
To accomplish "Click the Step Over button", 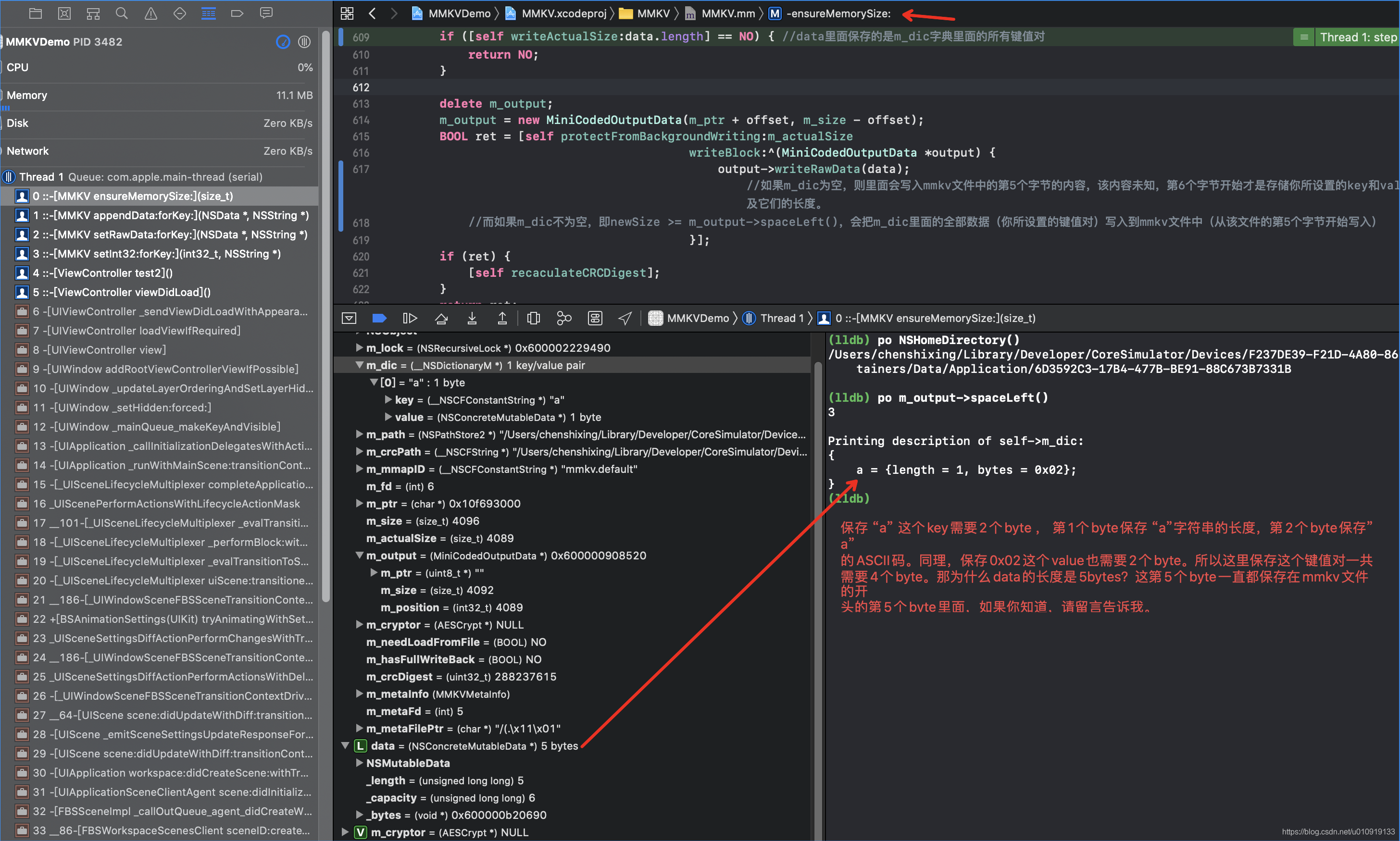I will pyautogui.click(x=441, y=319).
